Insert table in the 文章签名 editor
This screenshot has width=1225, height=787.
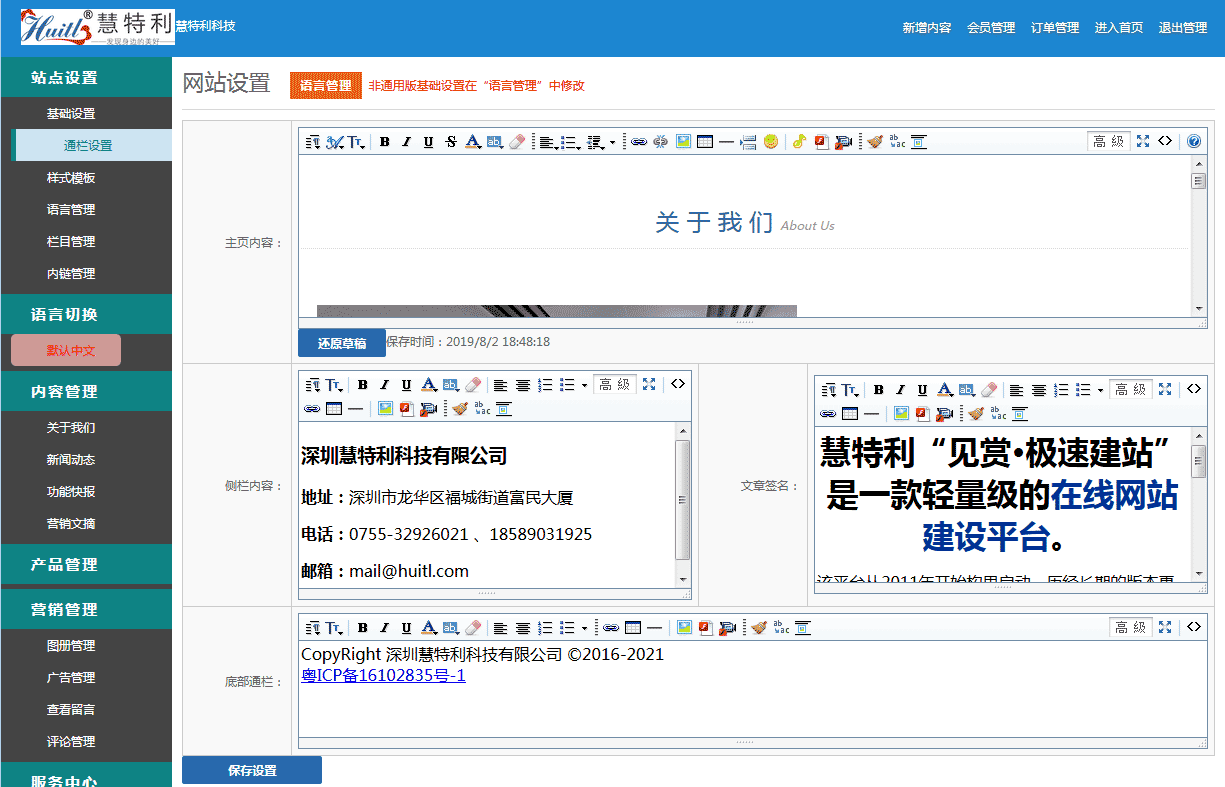point(849,414)
